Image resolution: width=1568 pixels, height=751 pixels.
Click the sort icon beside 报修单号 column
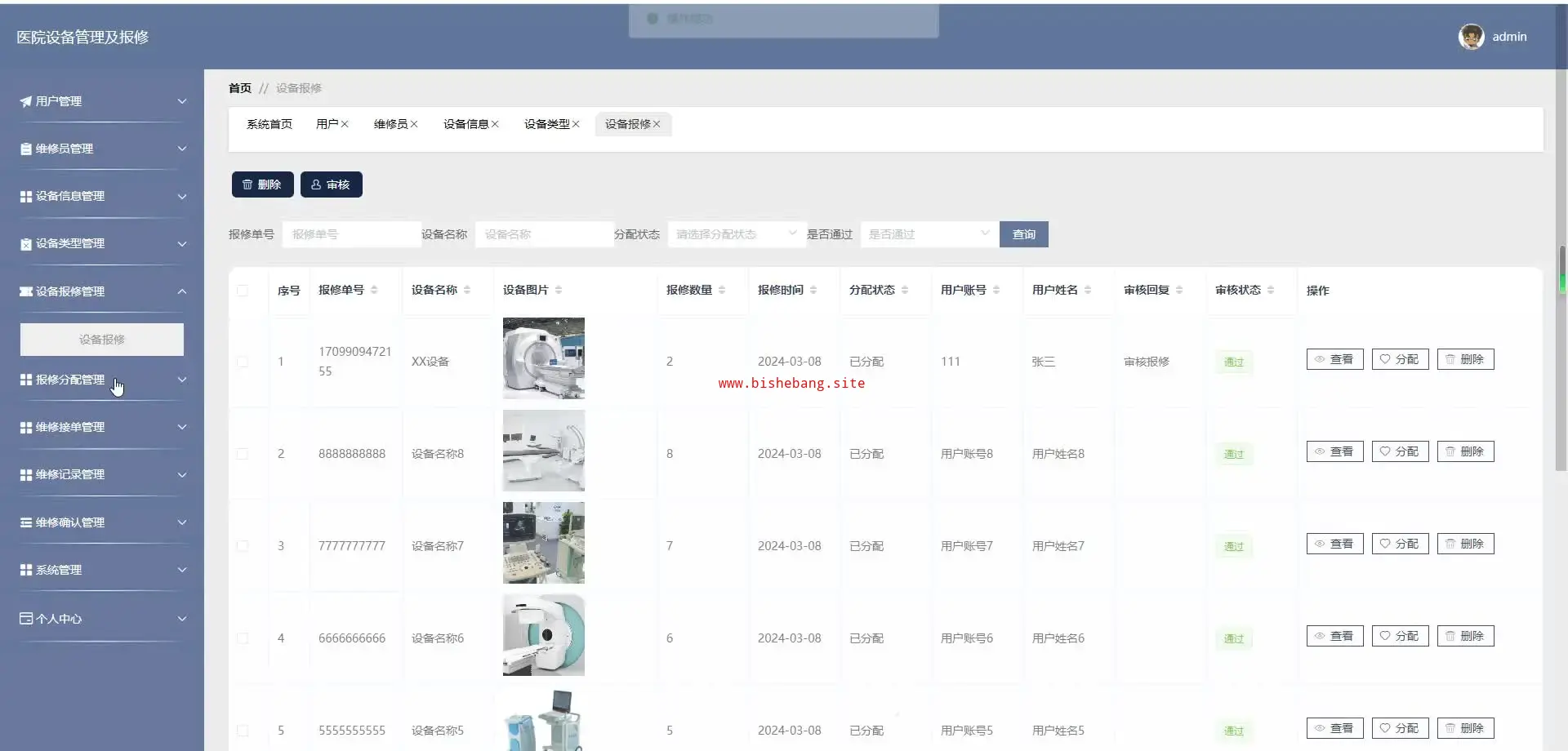(x=374, y=290)
